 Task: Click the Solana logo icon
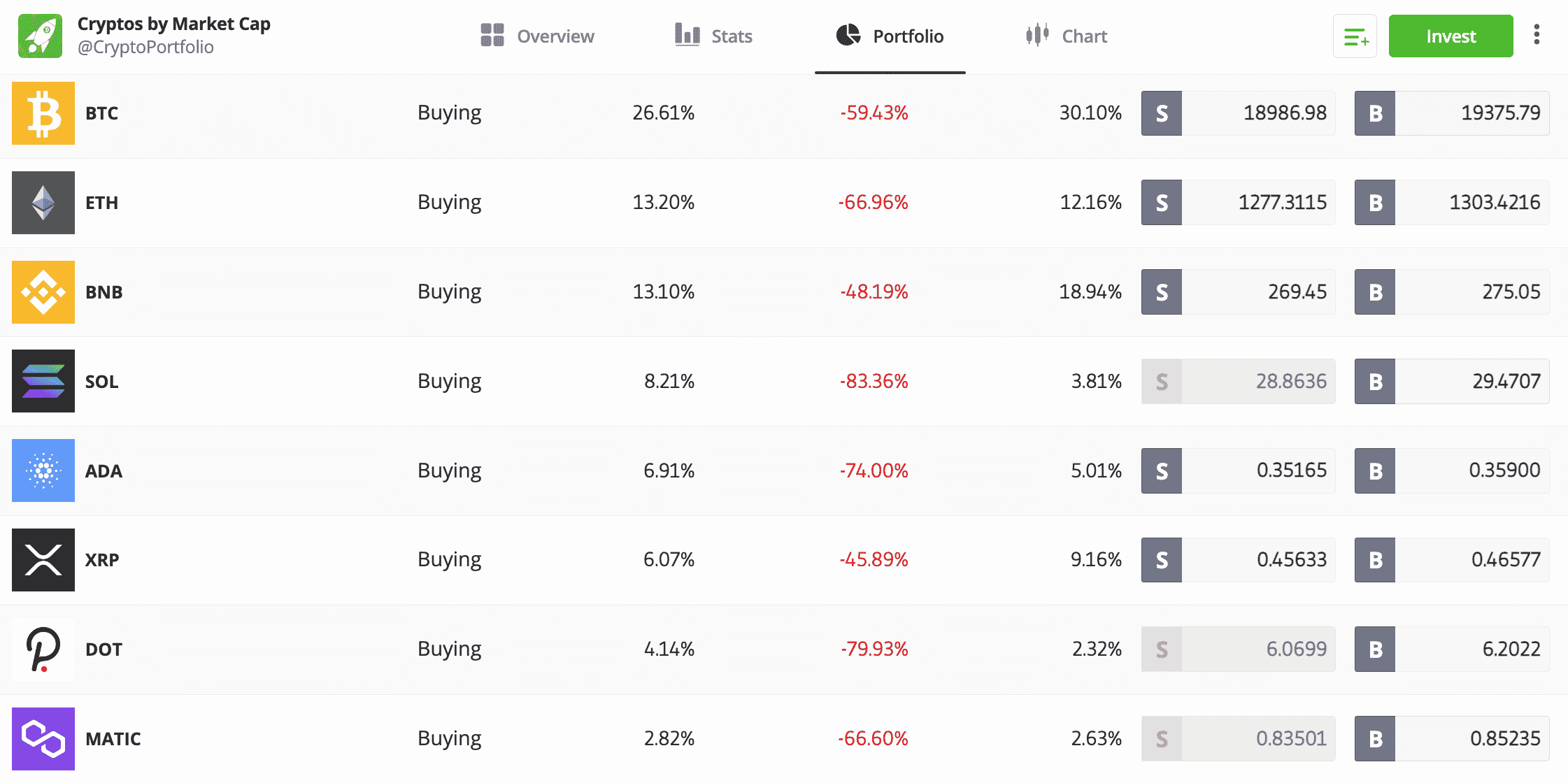43,381
